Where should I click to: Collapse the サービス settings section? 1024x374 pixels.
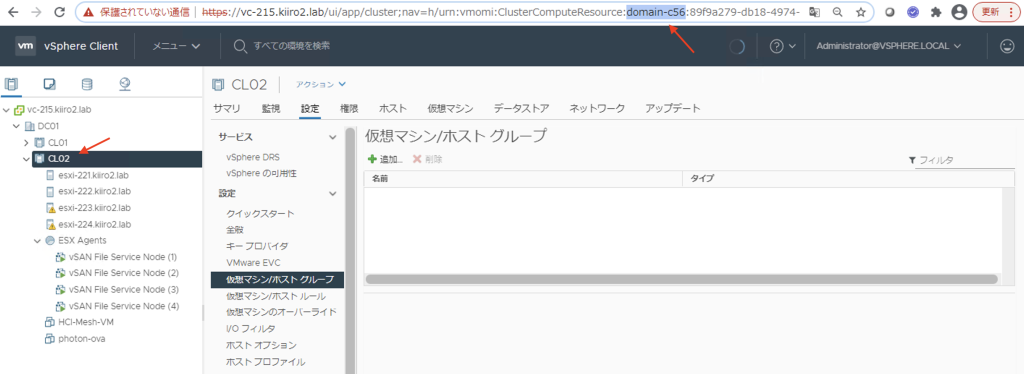pyautogui.click(x=332, y=137)
